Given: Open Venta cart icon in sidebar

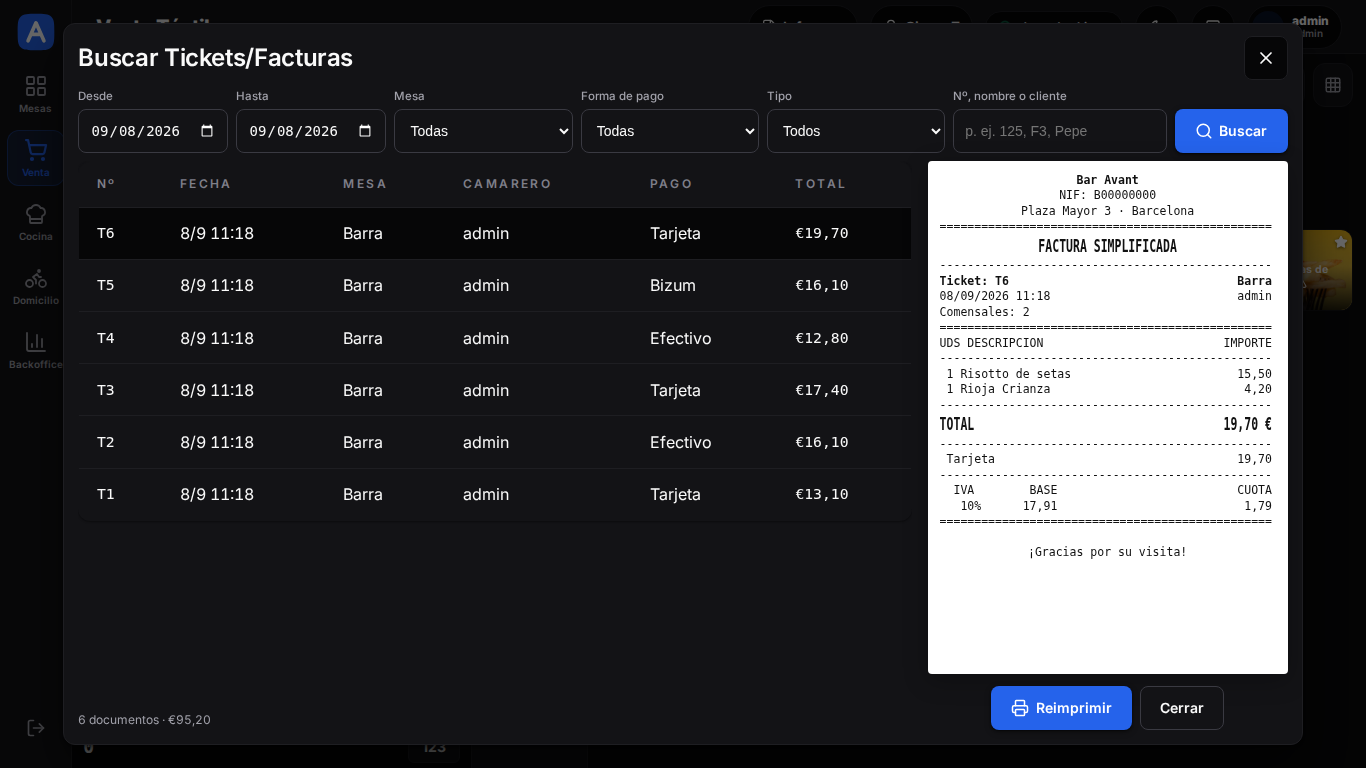Looking at the screenshot, I should (36, 151).
